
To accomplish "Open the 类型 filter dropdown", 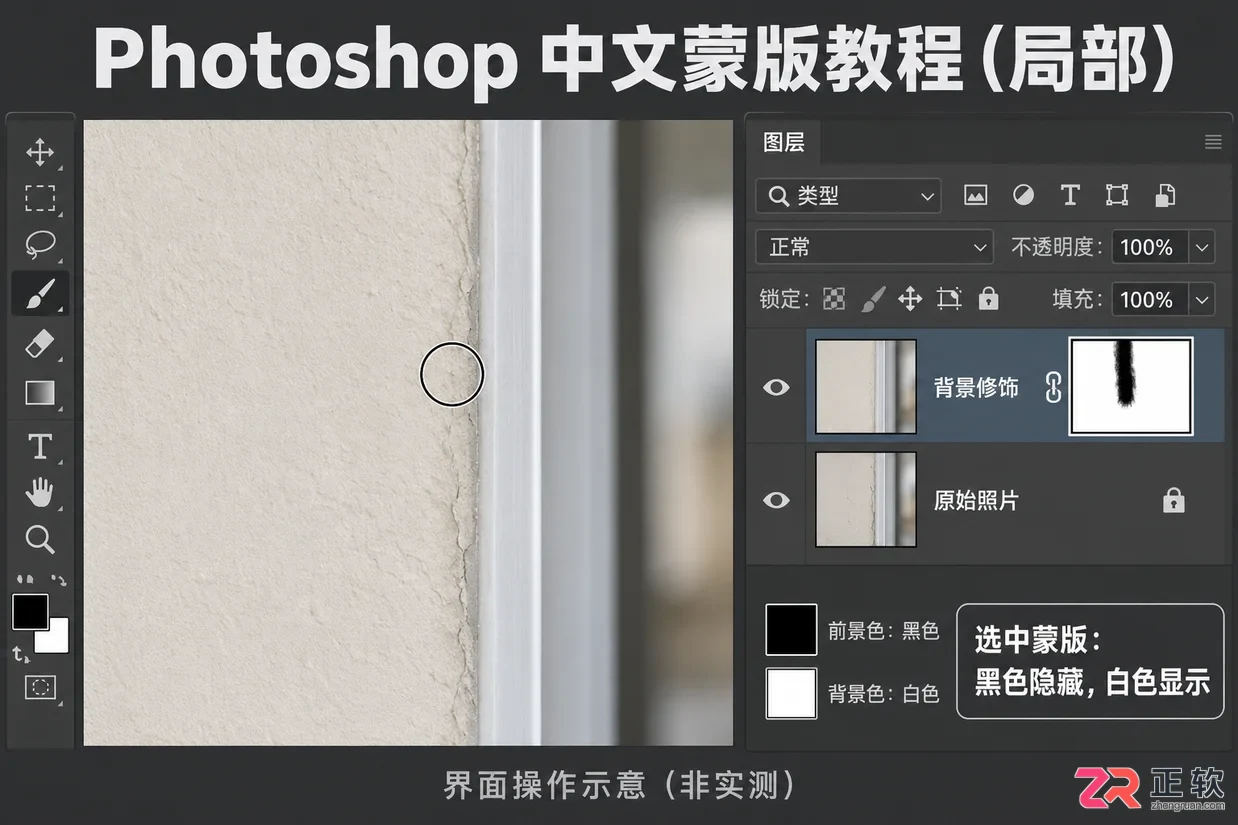I will click(848, 196).
